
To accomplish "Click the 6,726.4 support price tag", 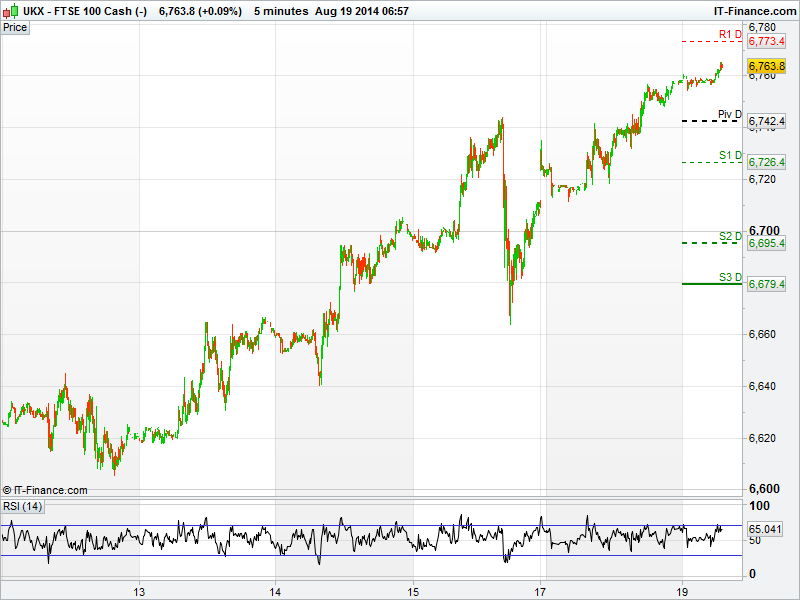I will coord(767,162).
